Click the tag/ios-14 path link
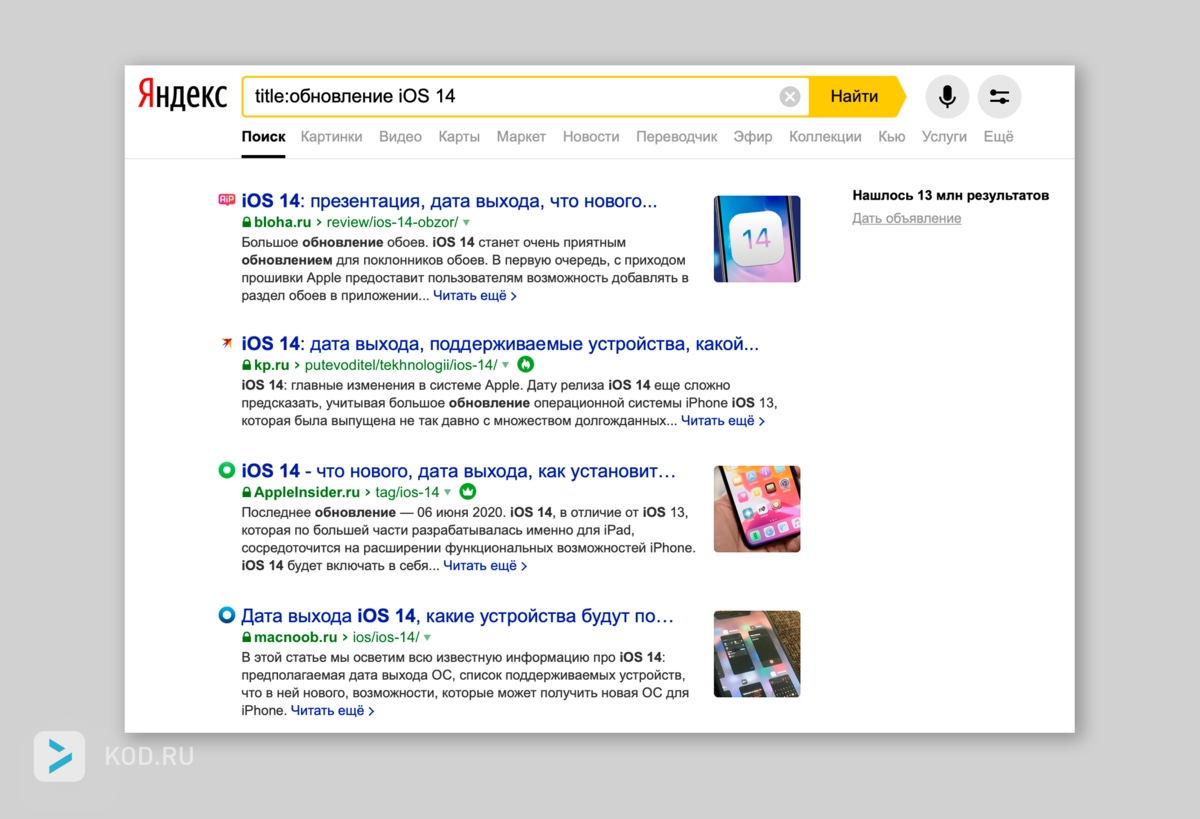 pos(407,492)
